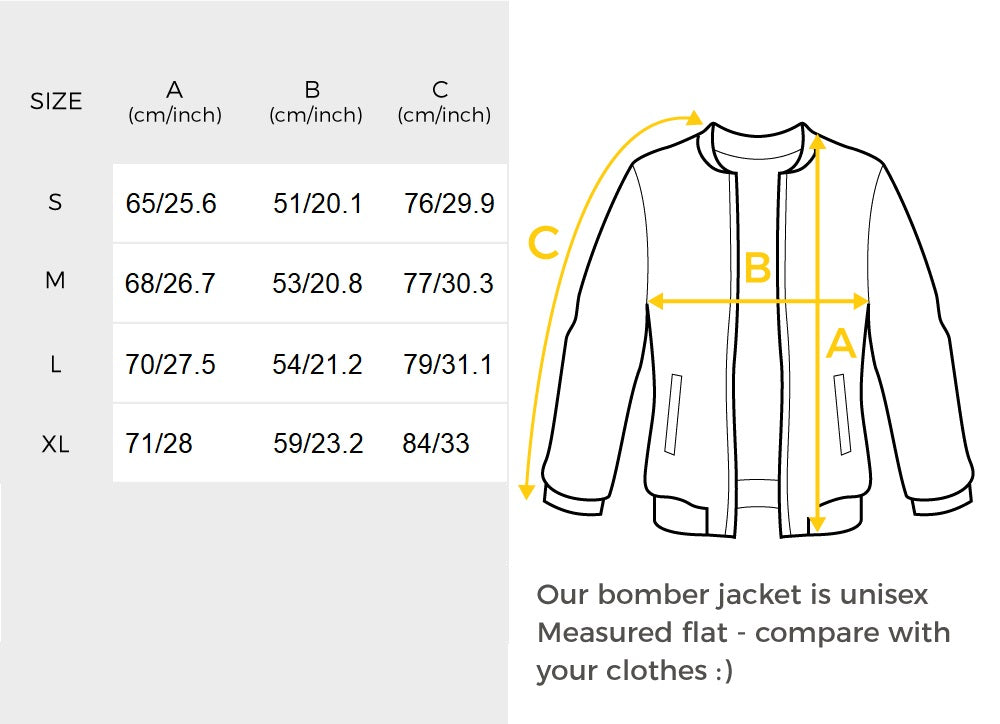
Task: Select the XL size row label
Action: [56, 441]
